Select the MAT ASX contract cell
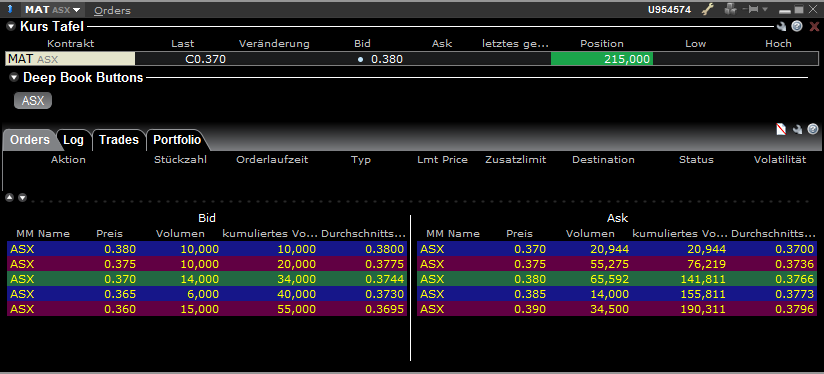 point(70,59)
